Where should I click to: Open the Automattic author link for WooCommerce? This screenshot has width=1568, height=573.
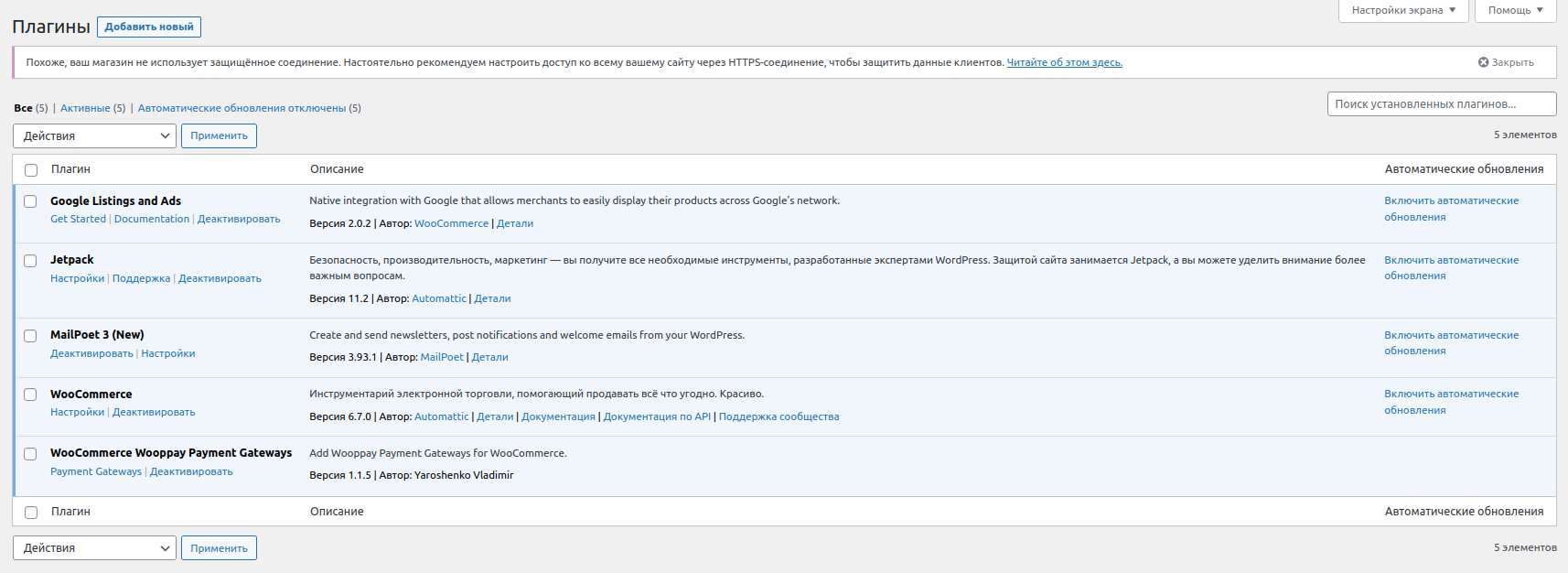pos(442,416)
